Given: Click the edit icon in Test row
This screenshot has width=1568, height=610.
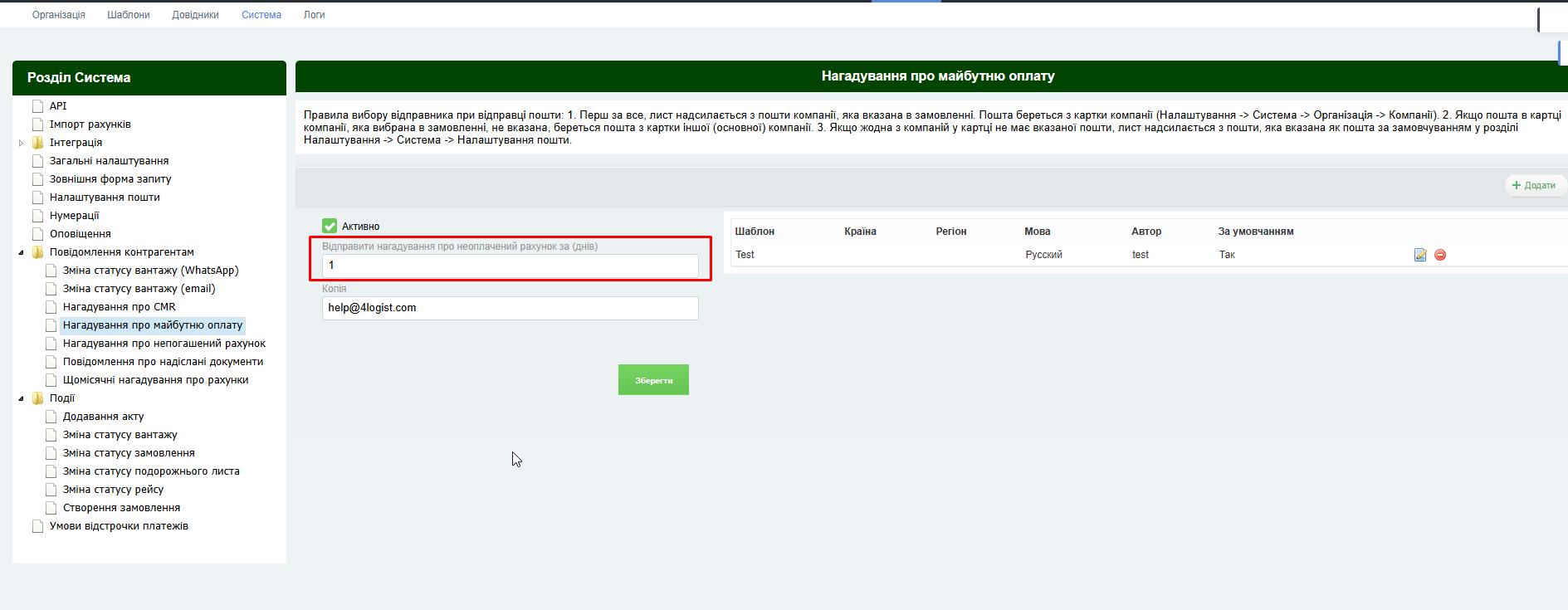Looking at the screenshot, I should (x=1419, y=255).
